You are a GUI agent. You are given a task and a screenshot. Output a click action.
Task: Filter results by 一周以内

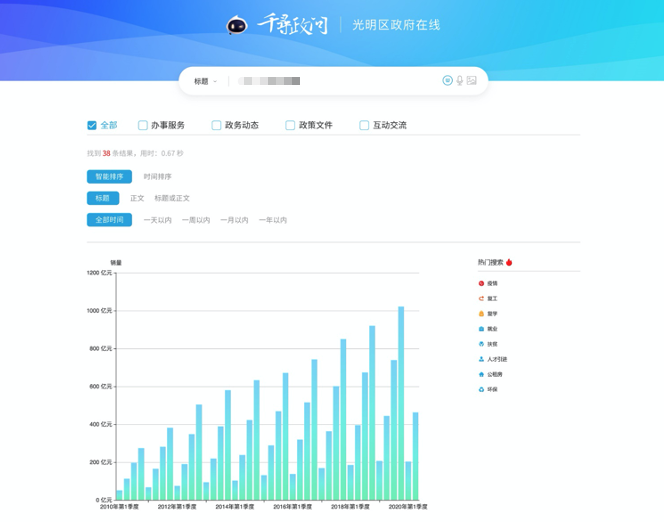pyautogui.click(x=195, y=220)
